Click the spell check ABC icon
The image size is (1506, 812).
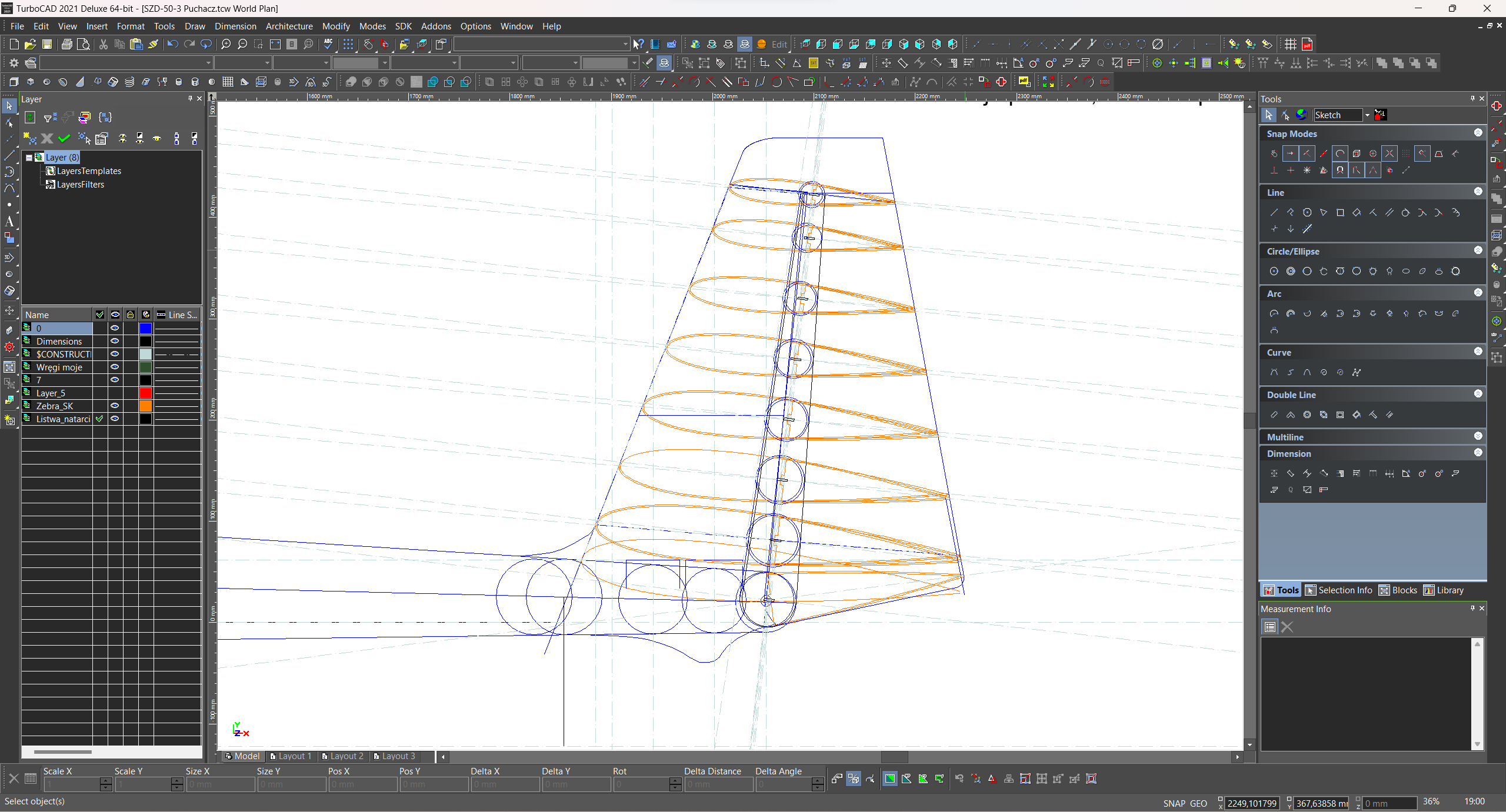[328, 44]
